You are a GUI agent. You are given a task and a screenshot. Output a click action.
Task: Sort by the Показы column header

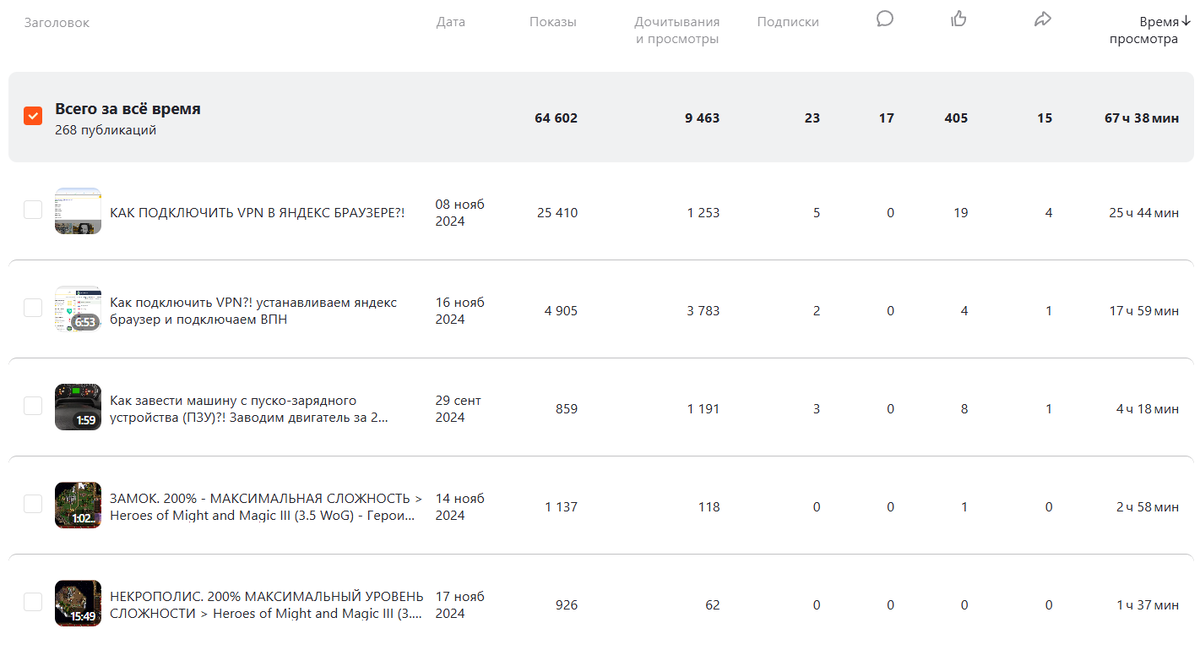click(x=553, y=22)
